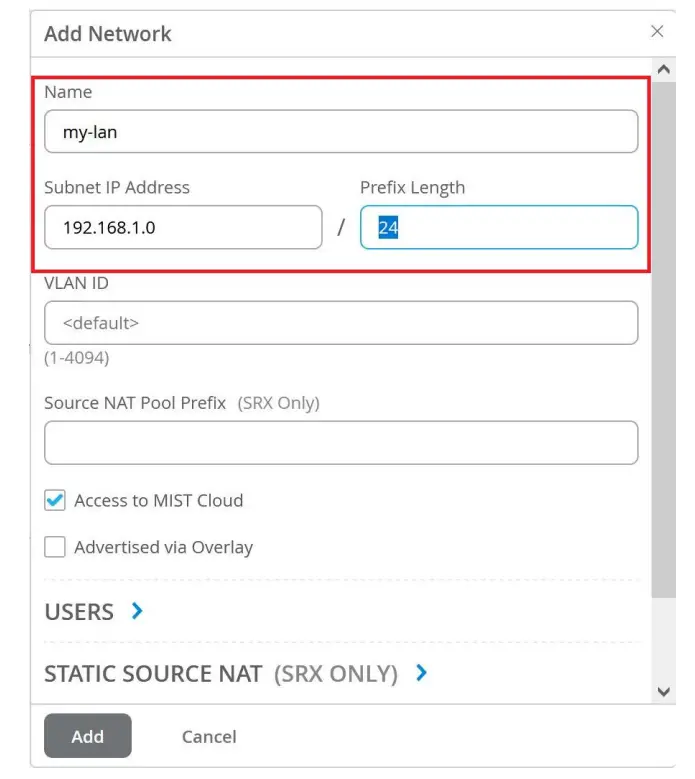Select the VLAN ID input field
Image resolution: width=695 pixels, height=779 pixels.
tap(340, 323)
